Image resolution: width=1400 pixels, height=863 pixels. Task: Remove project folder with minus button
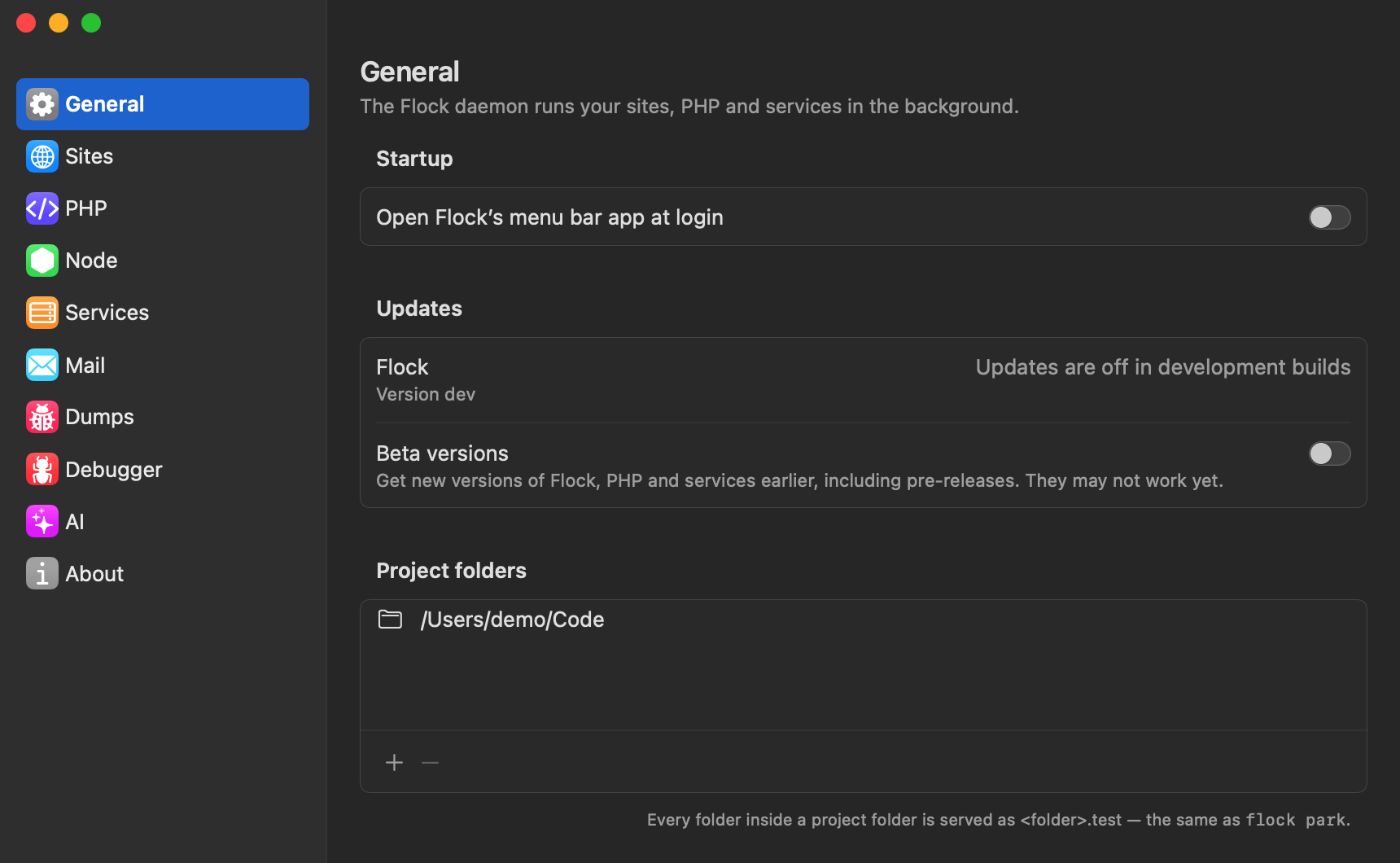point(431,762)
